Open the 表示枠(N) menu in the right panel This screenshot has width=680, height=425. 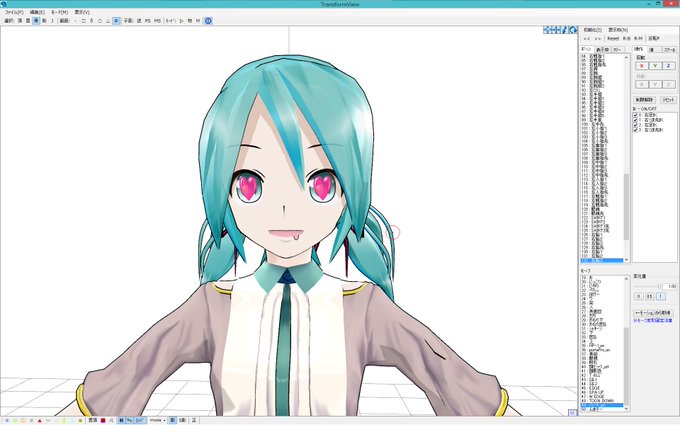tap(618, 30)
